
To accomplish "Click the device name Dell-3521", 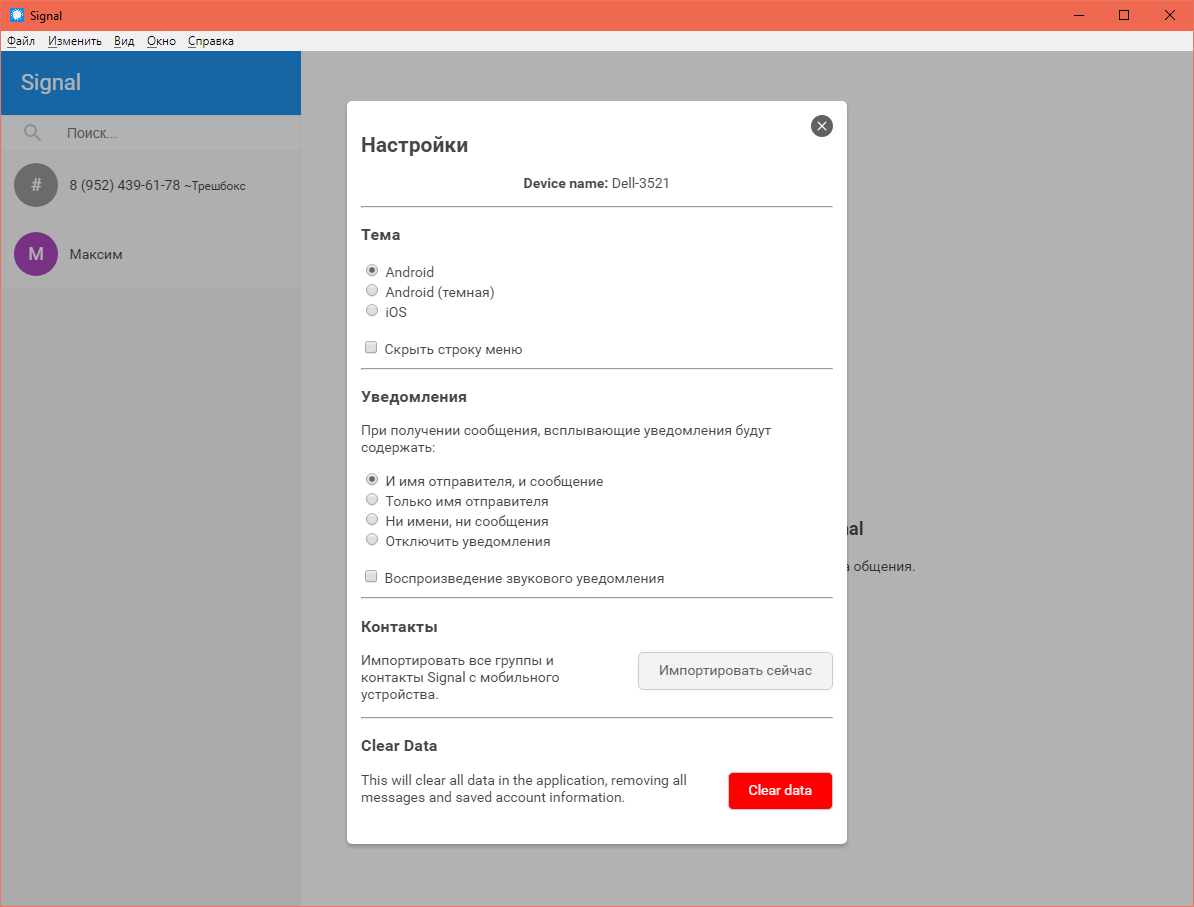I will pyautogui.click(x=640, y=184).
